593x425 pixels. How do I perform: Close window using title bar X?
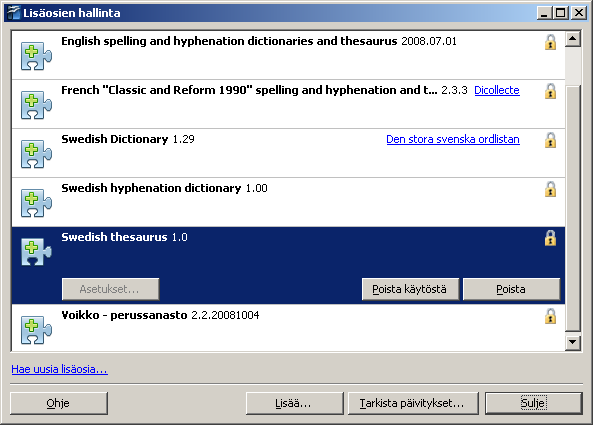tap(578, 13)
